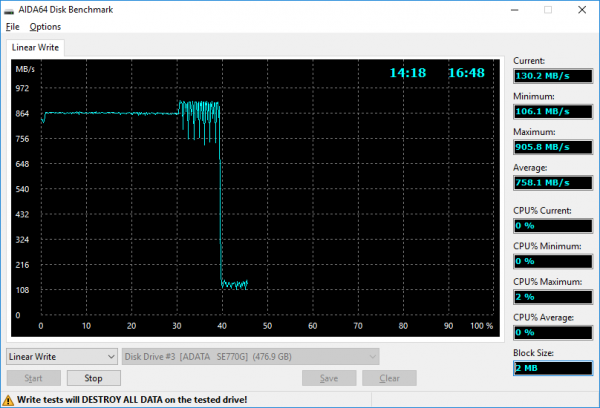The image size is (600, 408).
Task: Close the AIDA64 Disk Benchmark window
Action: tap(582, 10)
